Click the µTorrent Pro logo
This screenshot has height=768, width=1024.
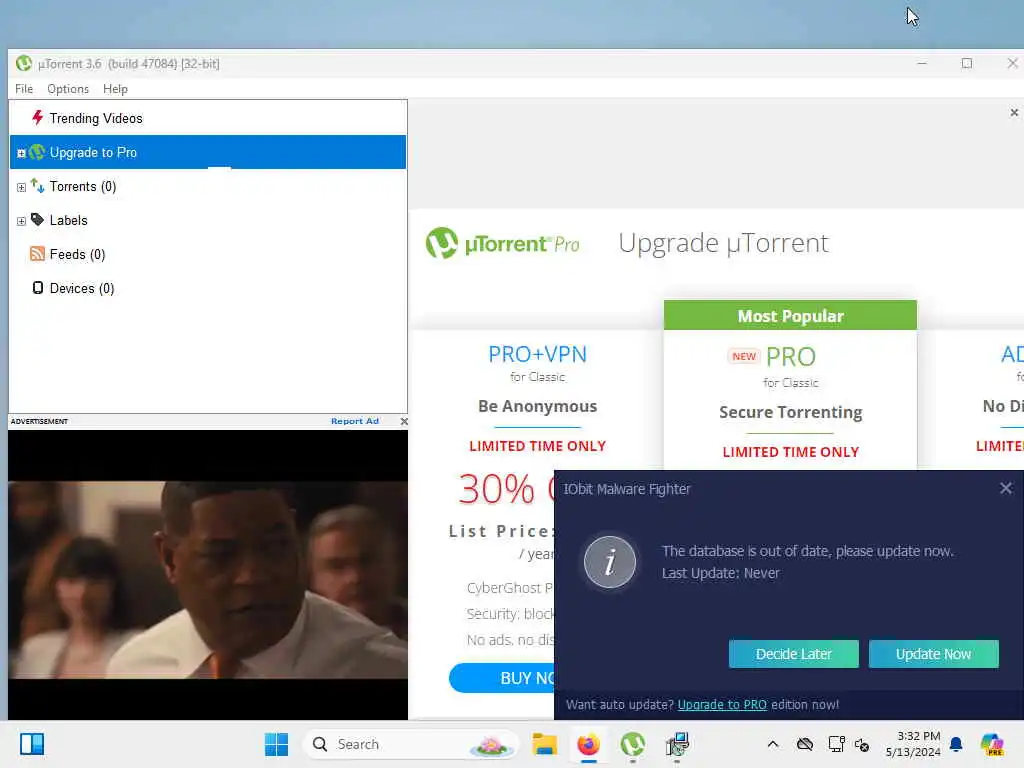click(x=502, y=243)
